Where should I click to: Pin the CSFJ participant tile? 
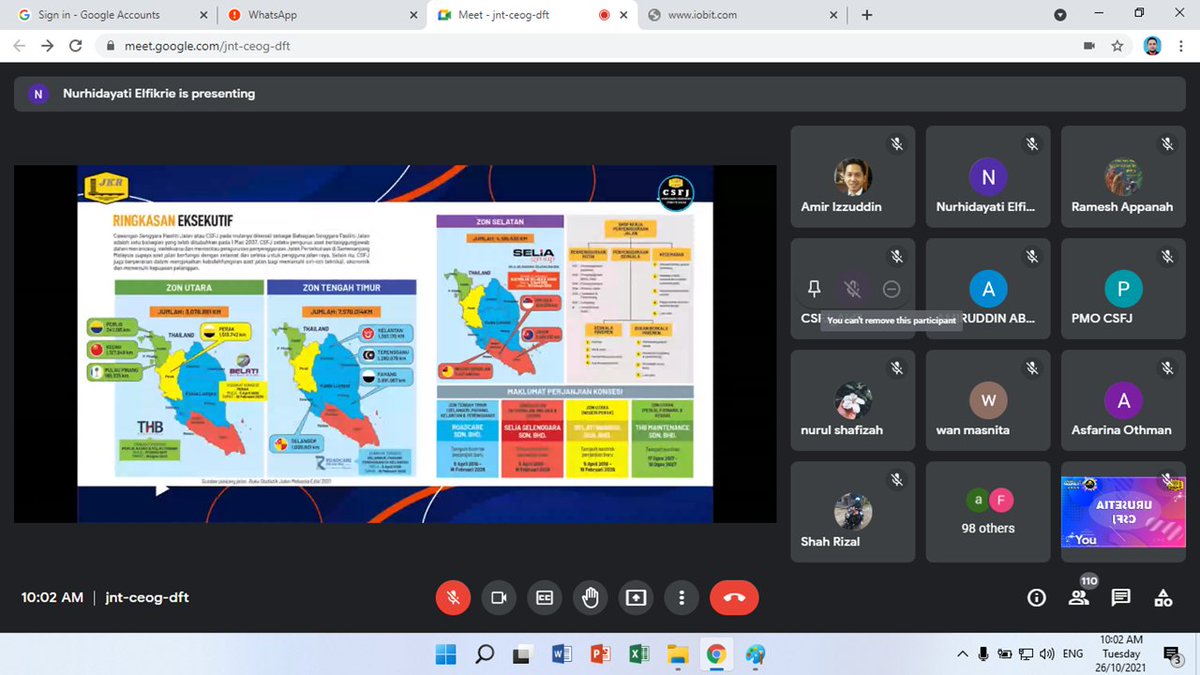click(x=814, y=289)
